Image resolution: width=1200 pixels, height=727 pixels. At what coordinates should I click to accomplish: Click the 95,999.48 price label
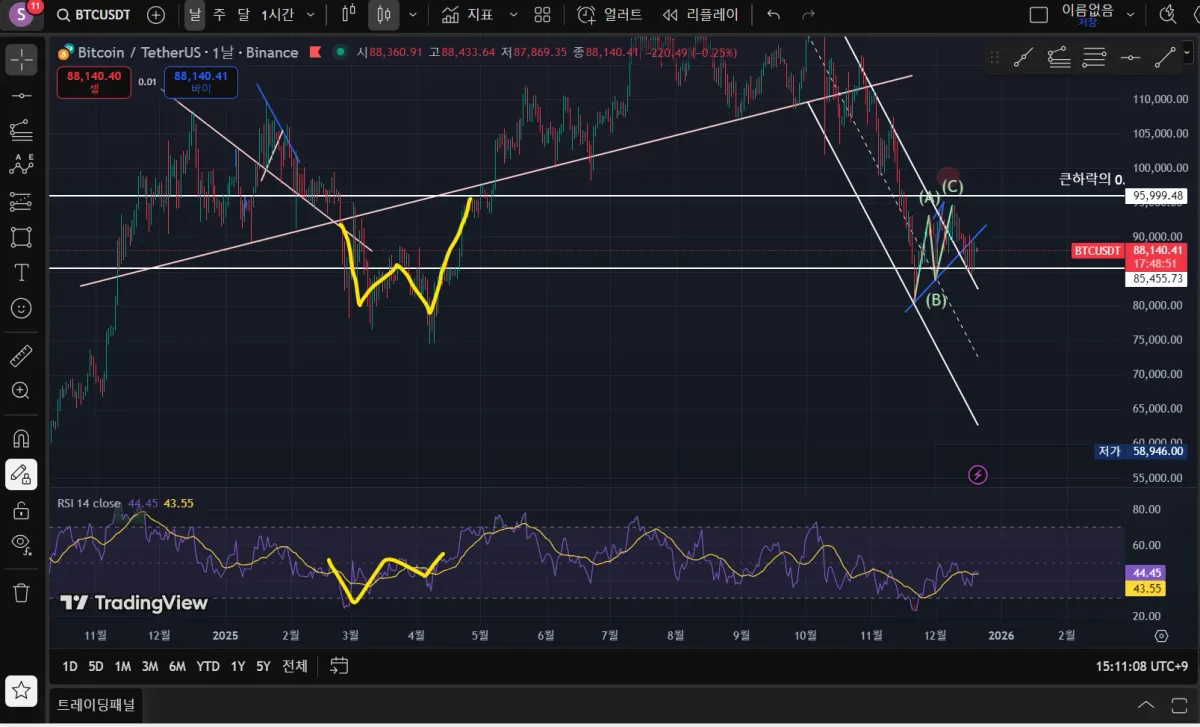click(x=1158, y=196)
